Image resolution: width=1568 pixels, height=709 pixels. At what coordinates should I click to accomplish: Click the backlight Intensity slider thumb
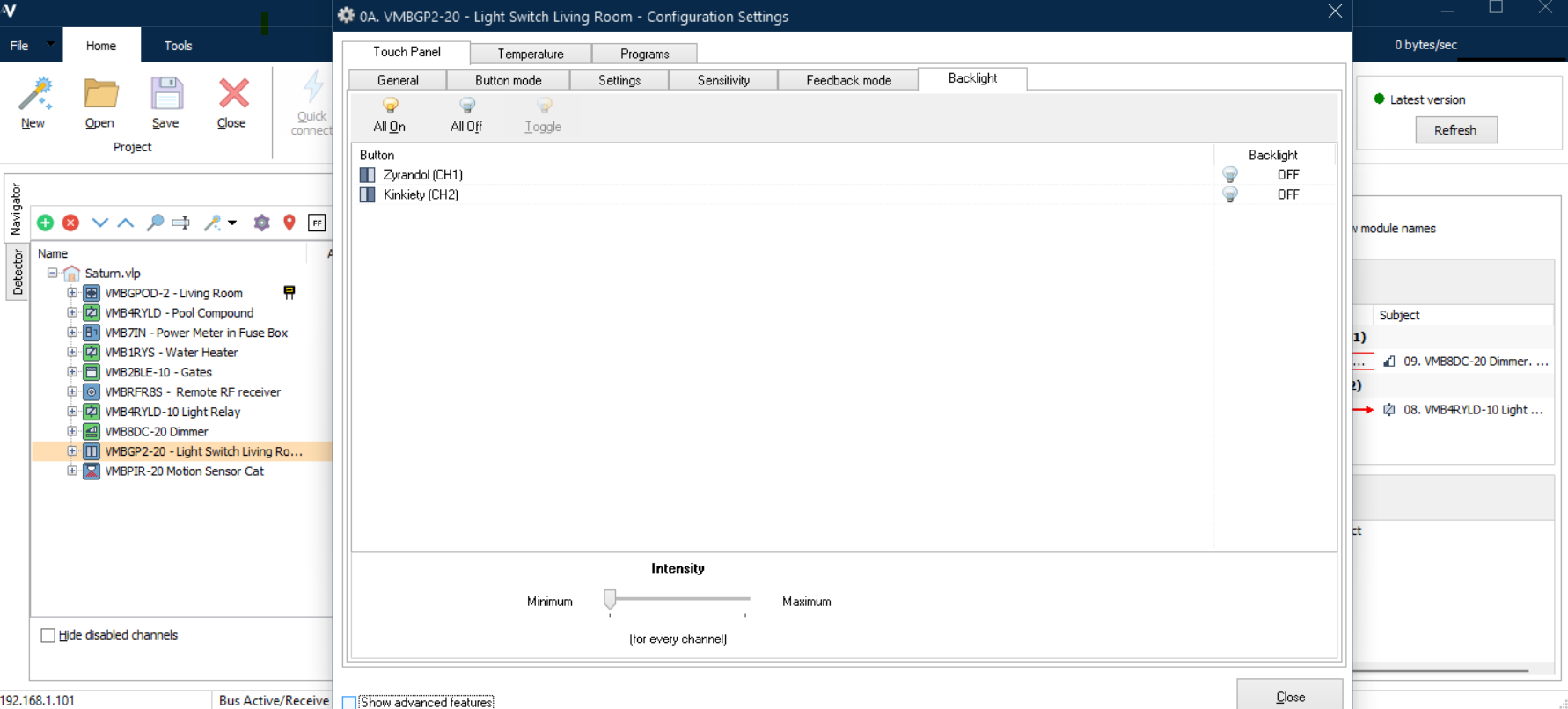[x=610, y=599]
